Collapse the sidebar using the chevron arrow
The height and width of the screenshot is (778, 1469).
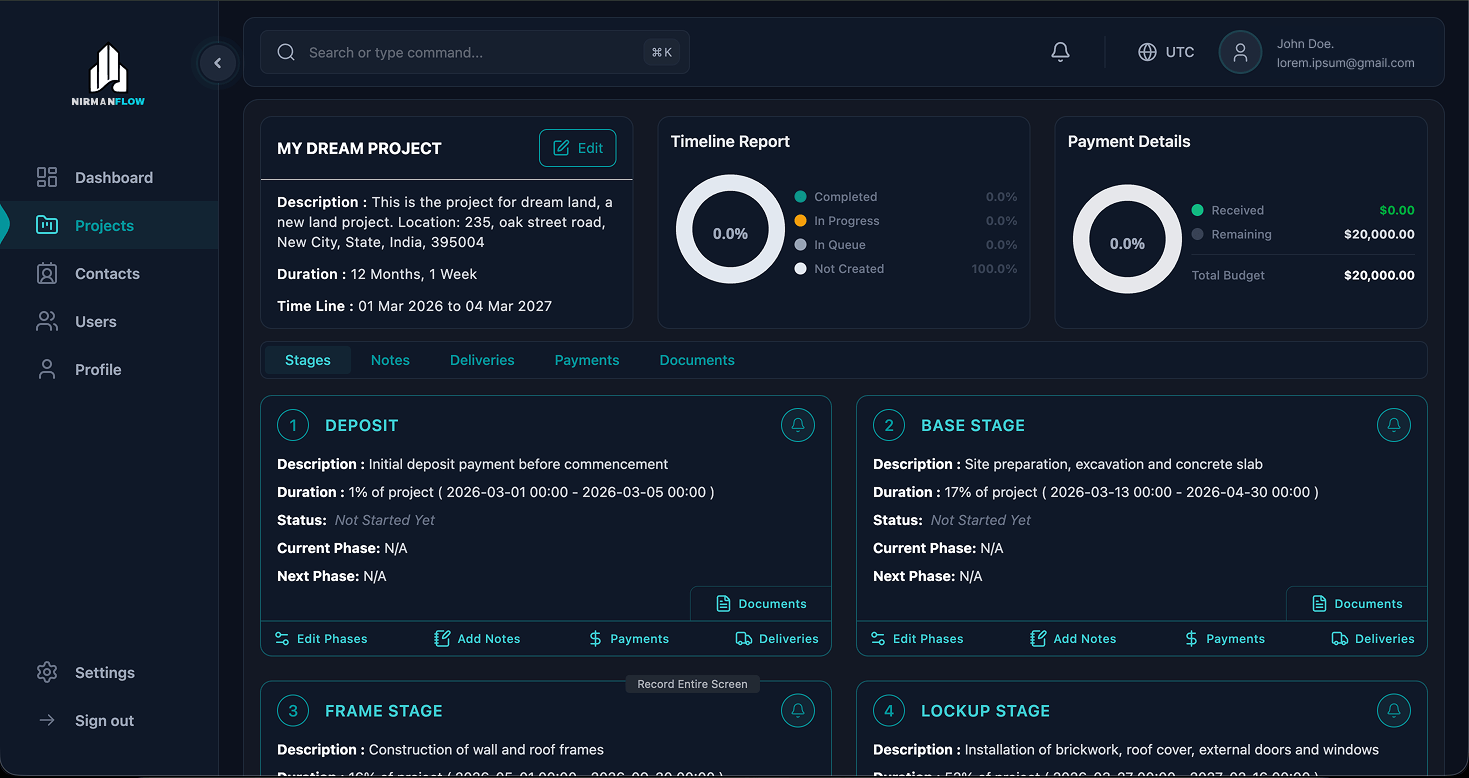217,62
